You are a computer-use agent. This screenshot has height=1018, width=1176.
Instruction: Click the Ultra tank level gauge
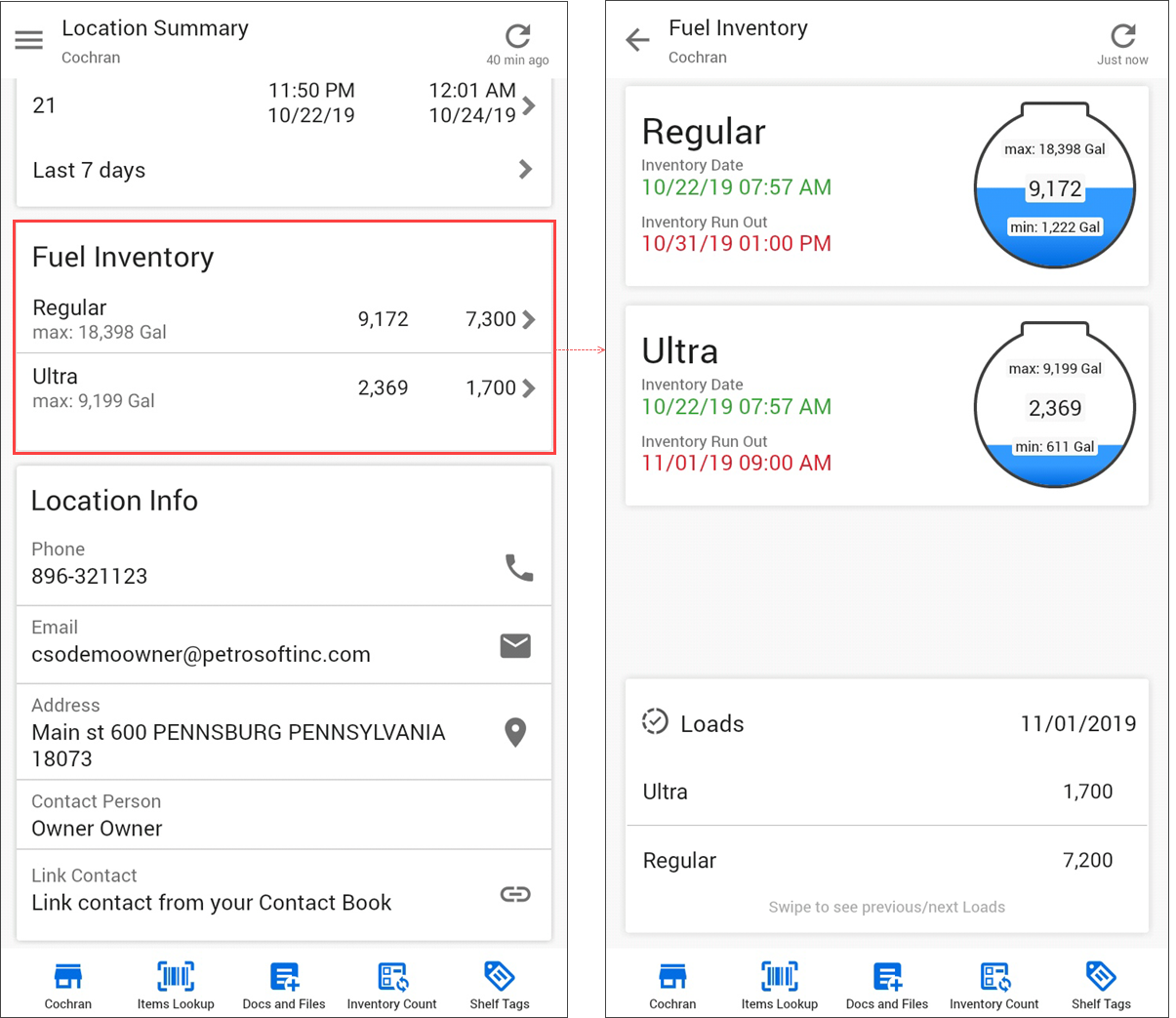tap(1054, 405)
